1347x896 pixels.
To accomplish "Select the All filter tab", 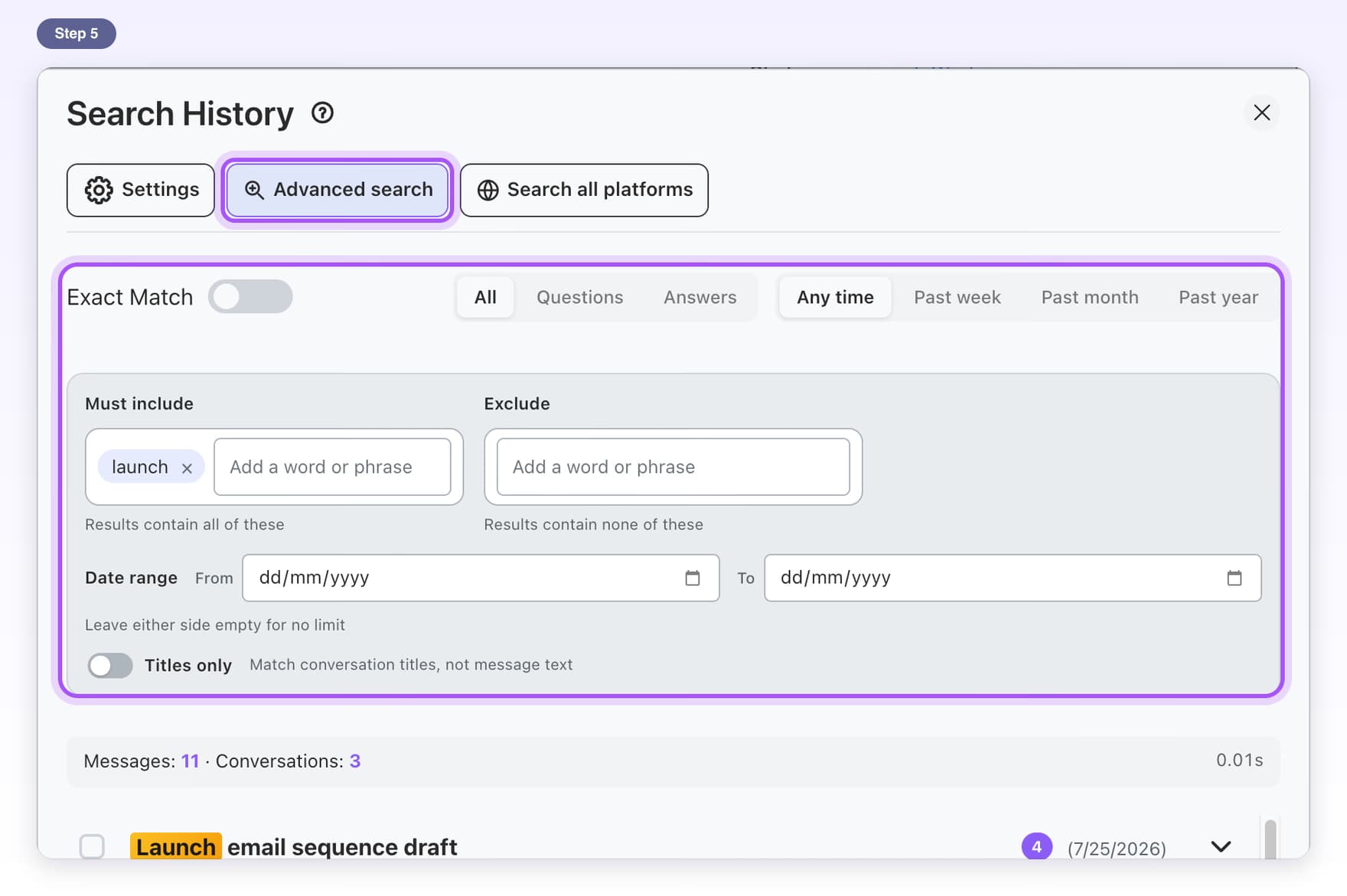I will pyautogui.click(x=485, y=297).
